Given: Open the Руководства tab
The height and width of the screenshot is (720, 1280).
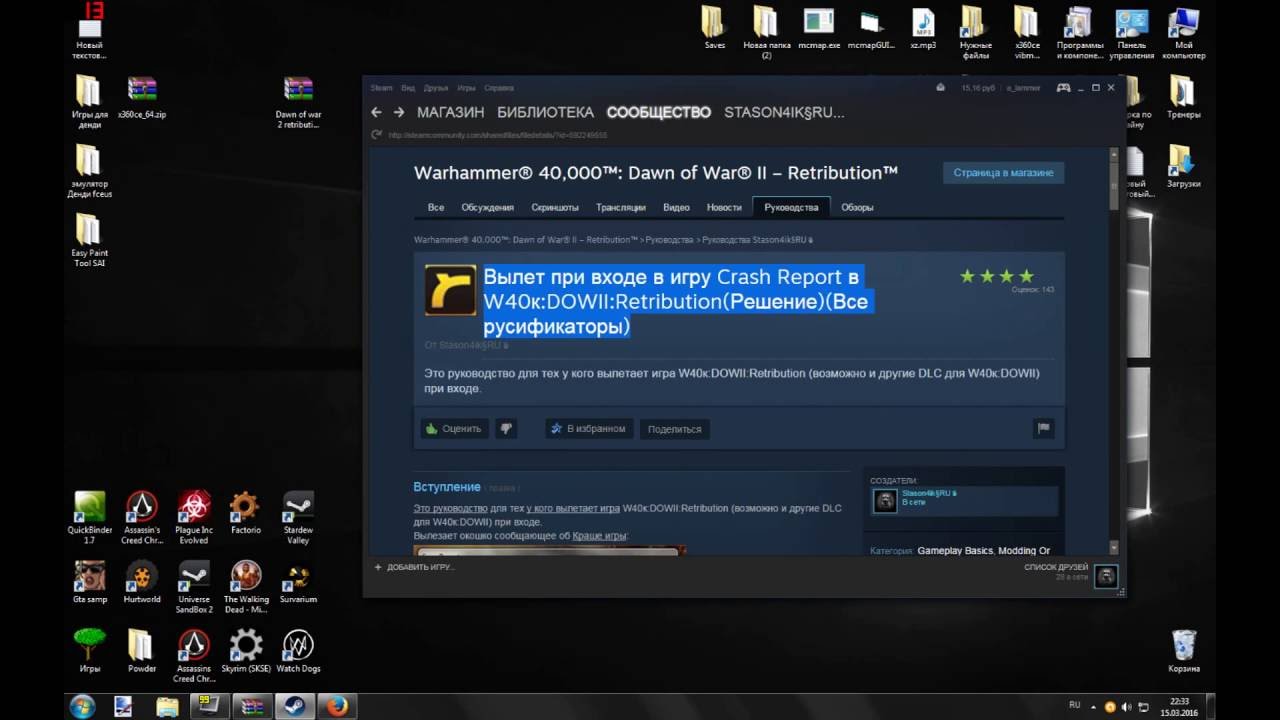Looking at the screenshot, I should tap(791, 207).
